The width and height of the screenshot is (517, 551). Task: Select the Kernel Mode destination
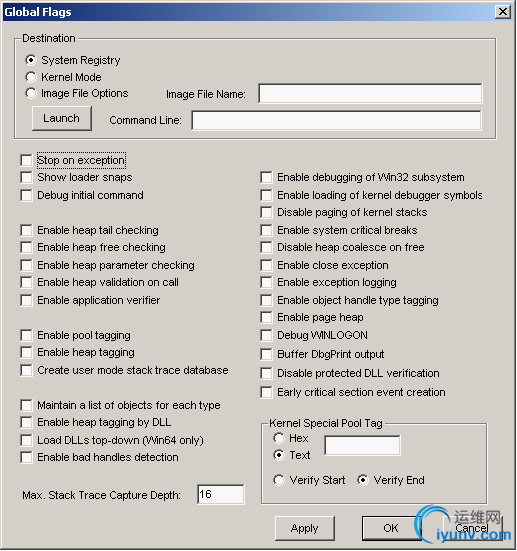[31, 77]
